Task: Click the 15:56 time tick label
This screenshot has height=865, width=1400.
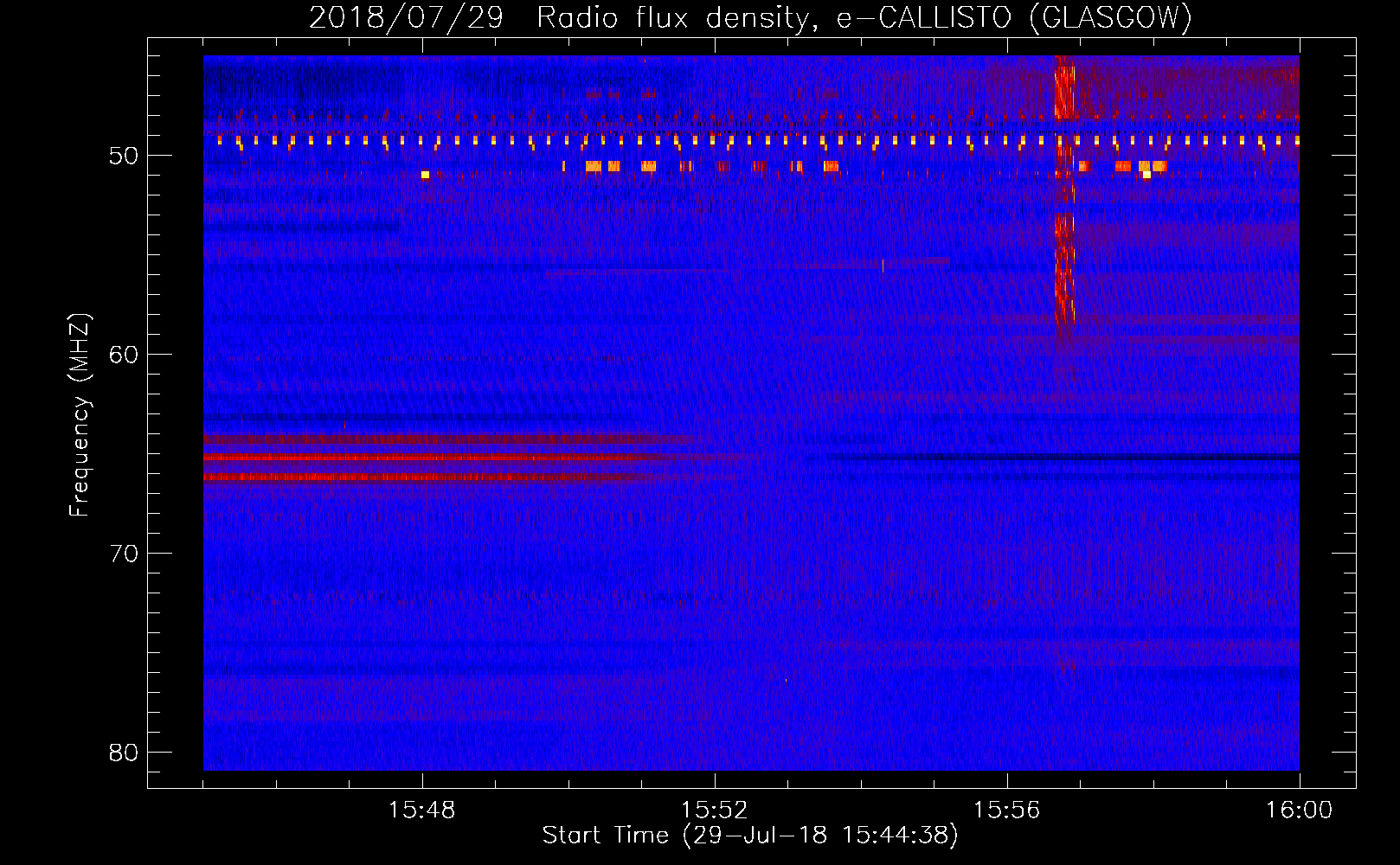Action: tap(1006, 811)
